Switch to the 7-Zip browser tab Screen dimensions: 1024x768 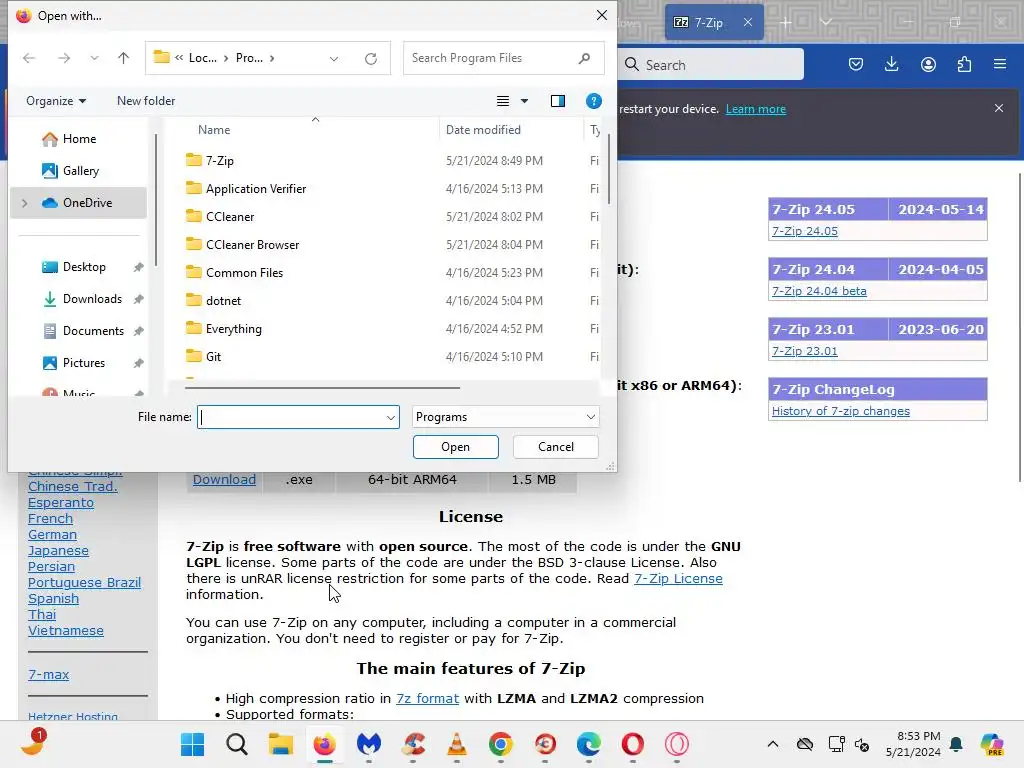[708, 22]
